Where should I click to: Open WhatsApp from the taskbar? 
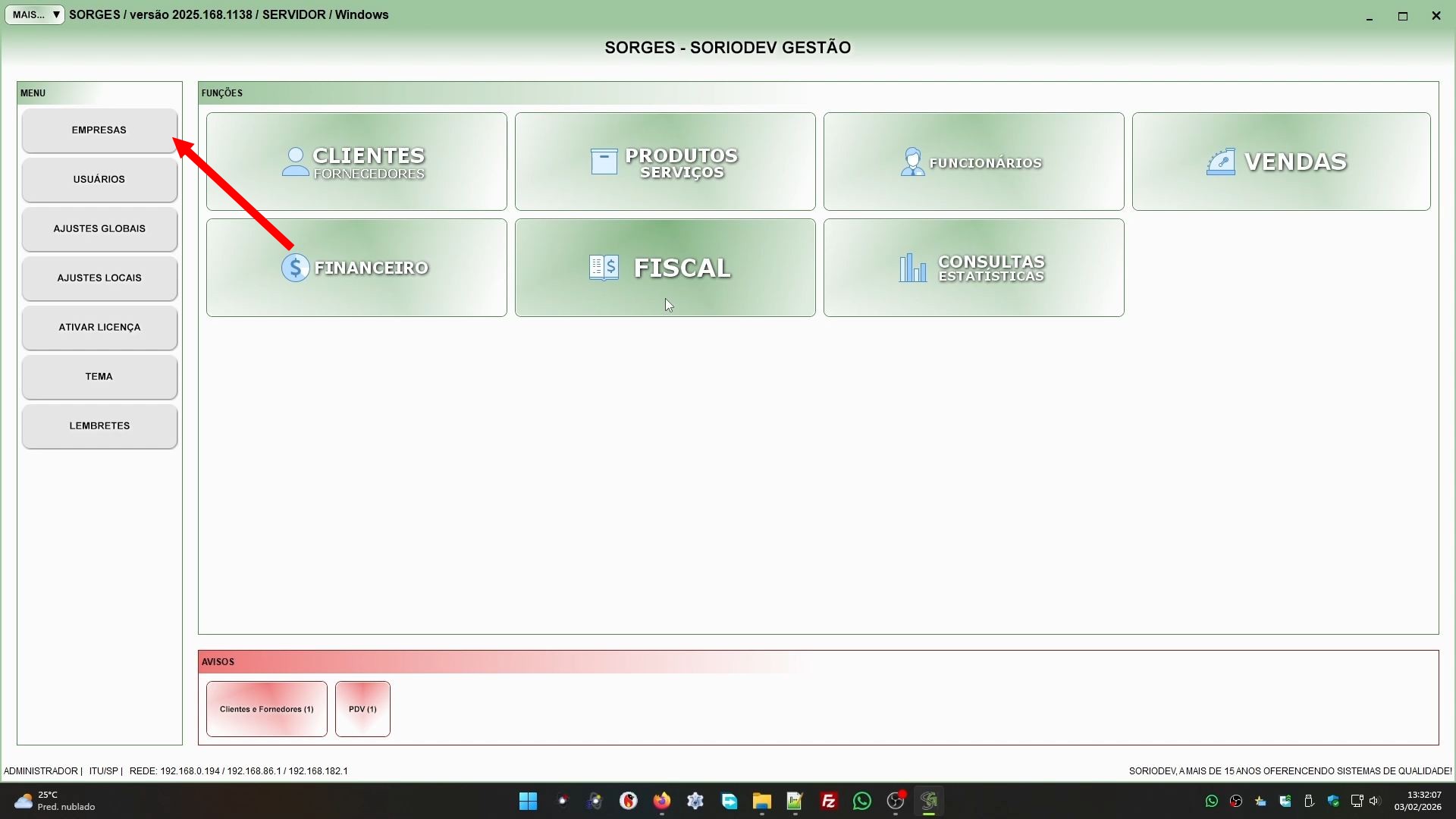click(861, 801)
